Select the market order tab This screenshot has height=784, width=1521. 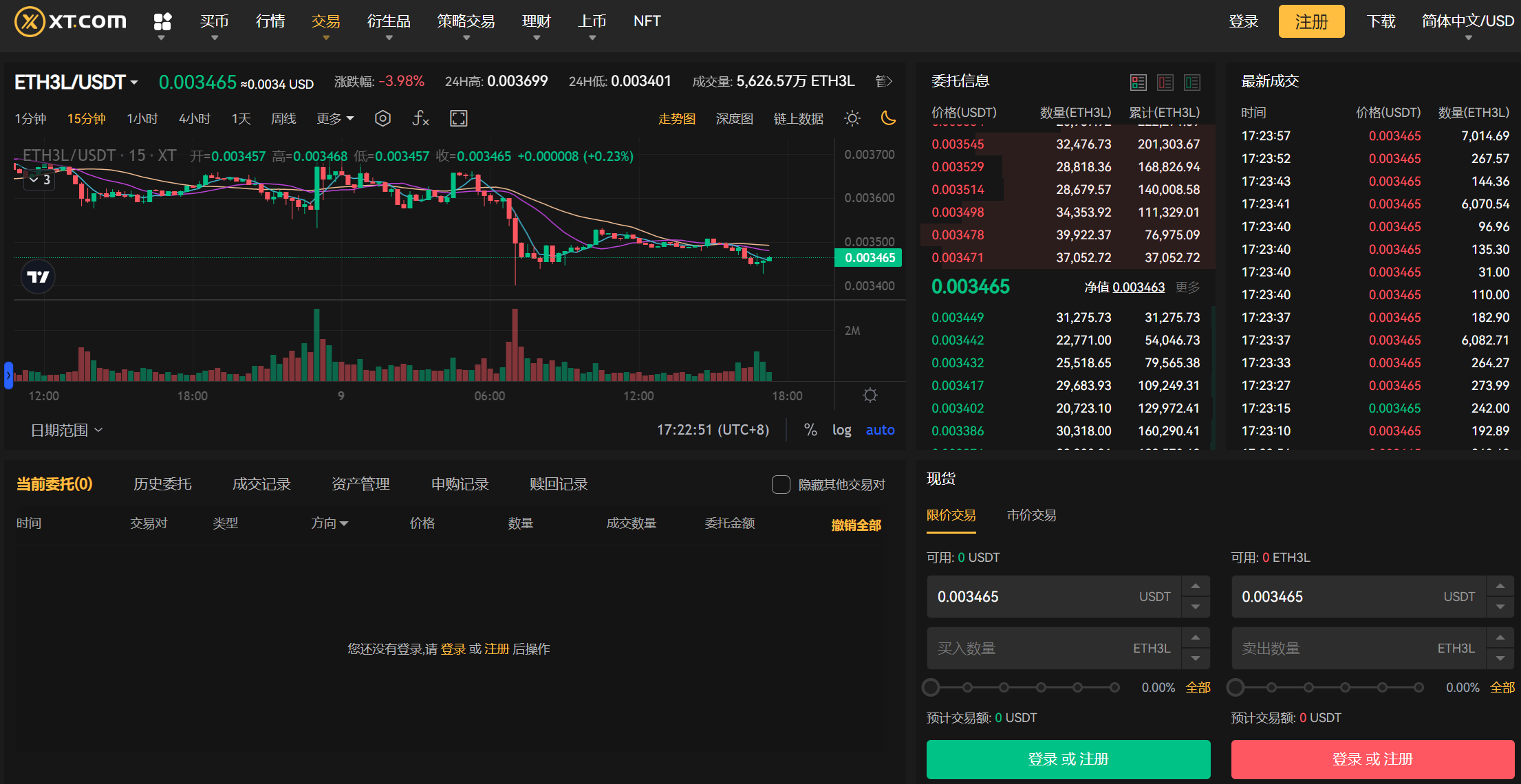click(1031, 515)
